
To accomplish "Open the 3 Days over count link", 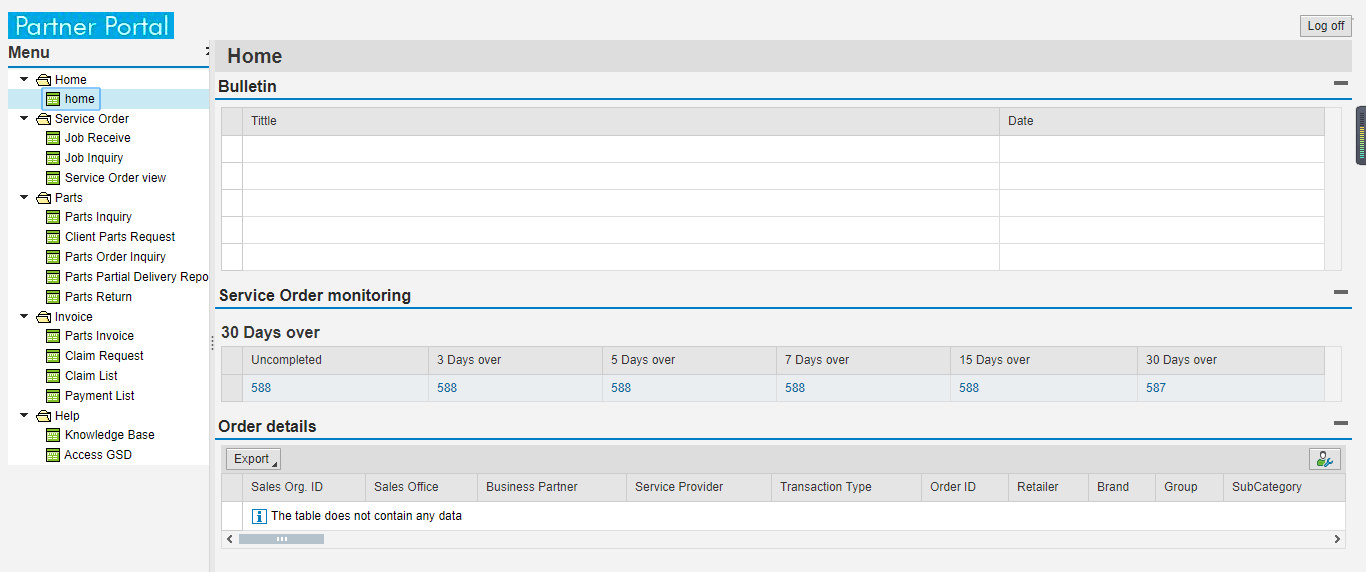I will point(447,388).
